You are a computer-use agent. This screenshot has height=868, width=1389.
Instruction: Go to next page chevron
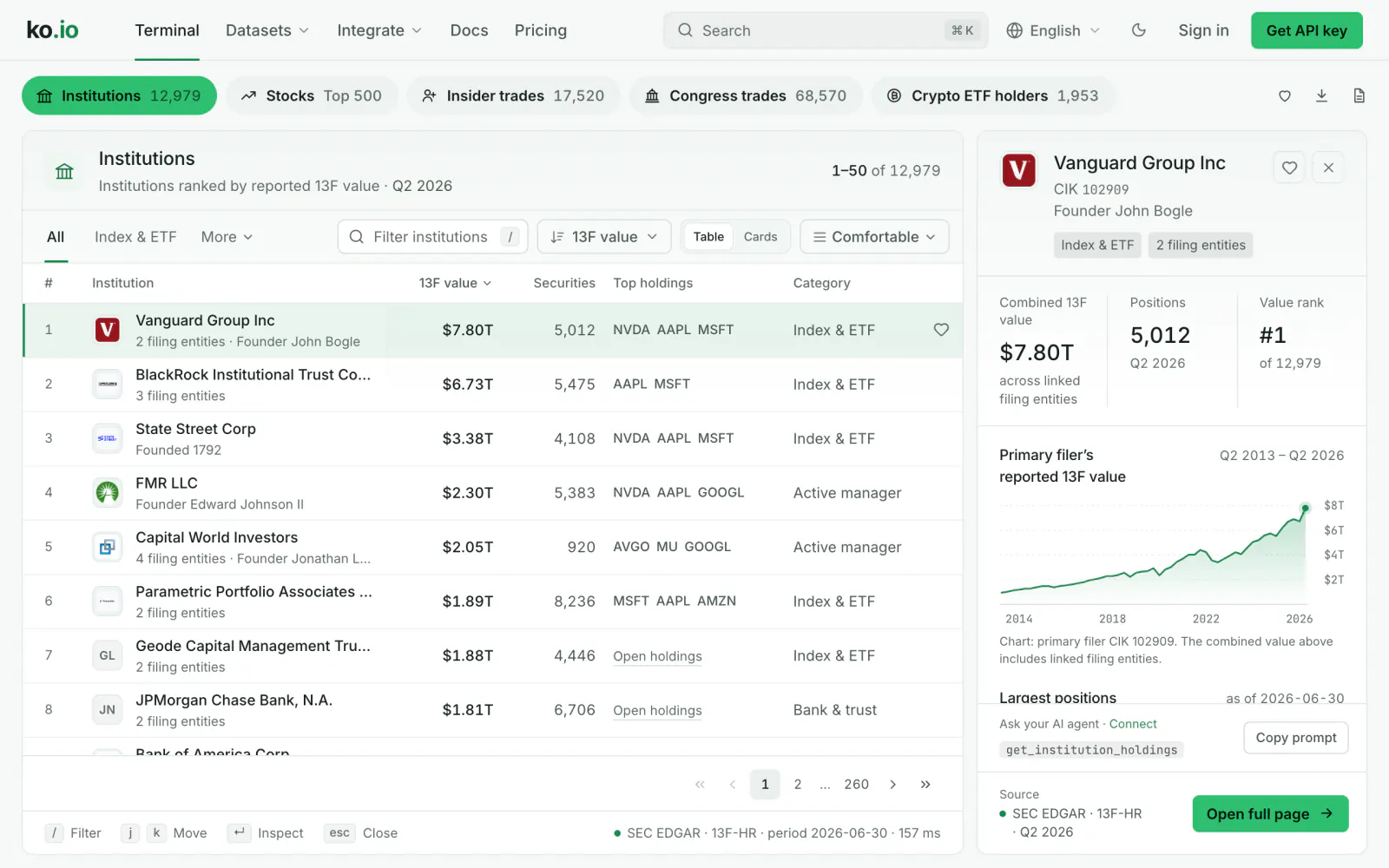[892, 785]
